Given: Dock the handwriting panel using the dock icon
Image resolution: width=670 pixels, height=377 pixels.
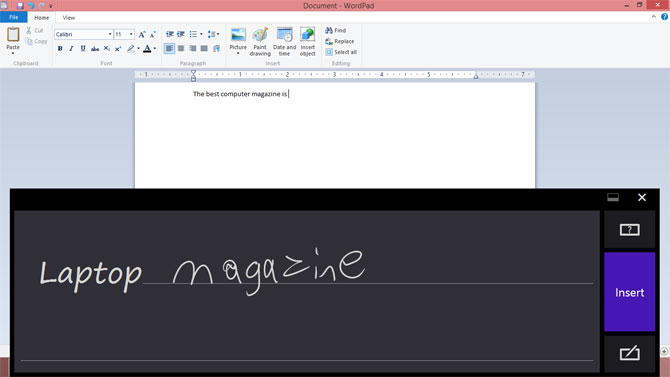Looking at the screenshot, I should [x=613, y=197].
